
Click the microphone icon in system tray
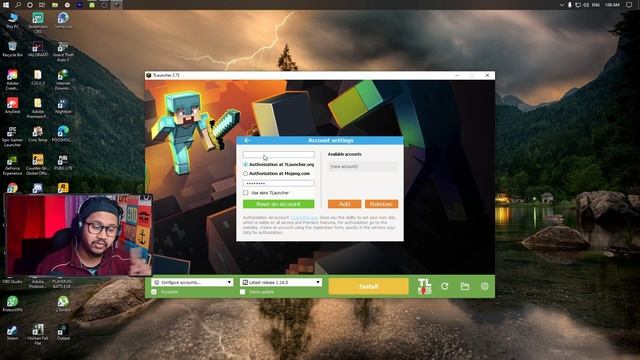coord(570,5)
